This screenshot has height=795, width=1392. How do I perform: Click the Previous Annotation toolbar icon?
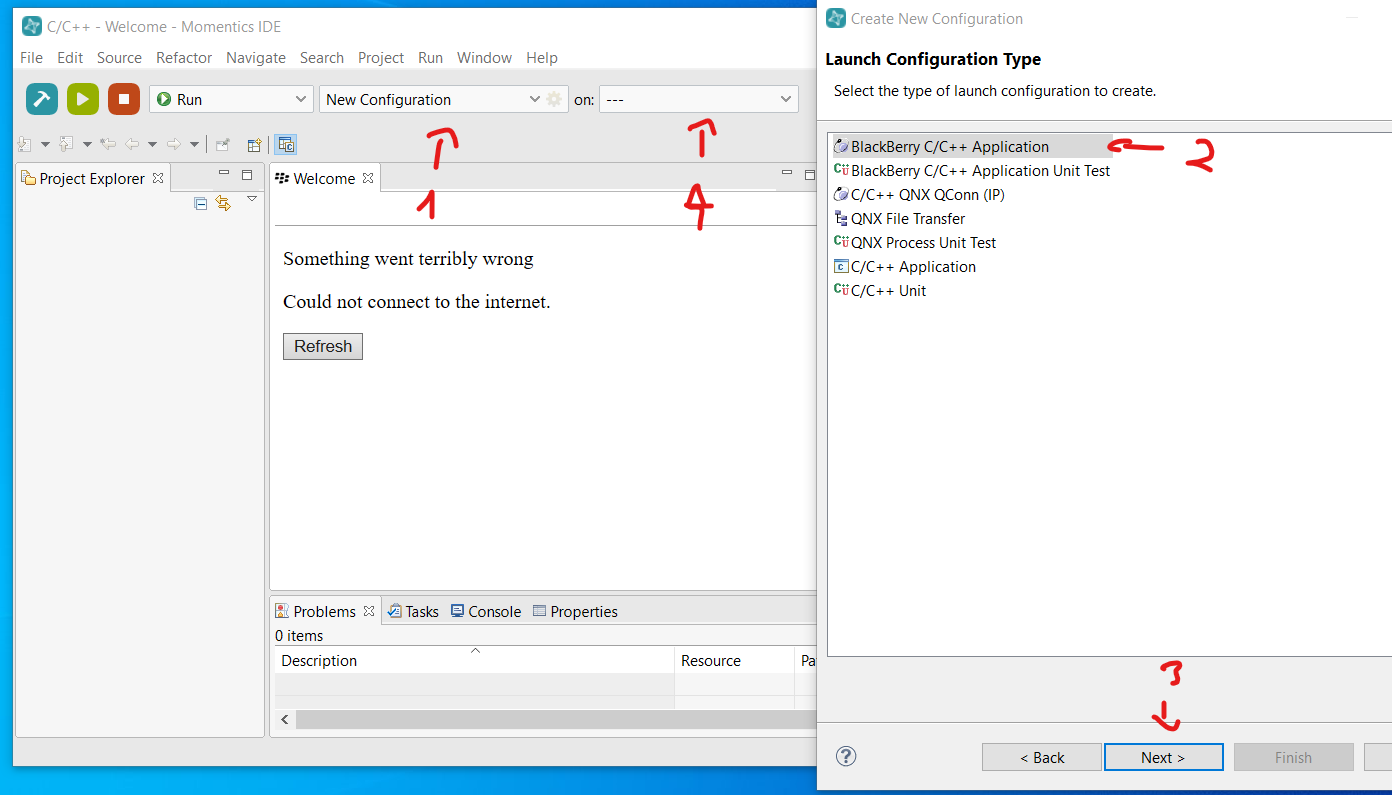pos(67,144)
